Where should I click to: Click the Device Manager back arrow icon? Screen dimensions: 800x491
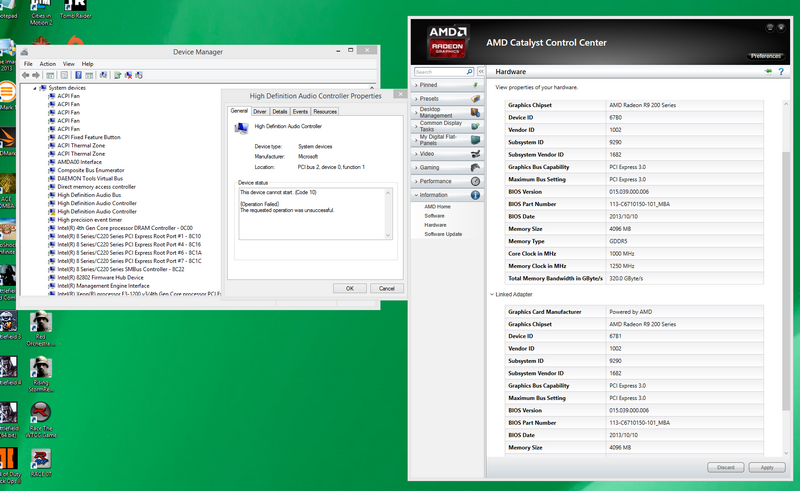tap(26, 74)
